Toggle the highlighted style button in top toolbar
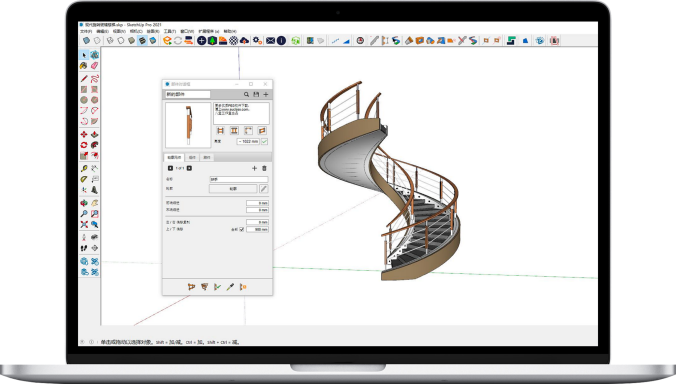The height and width of the screenshot is (384, 676). tap(142, 41)
